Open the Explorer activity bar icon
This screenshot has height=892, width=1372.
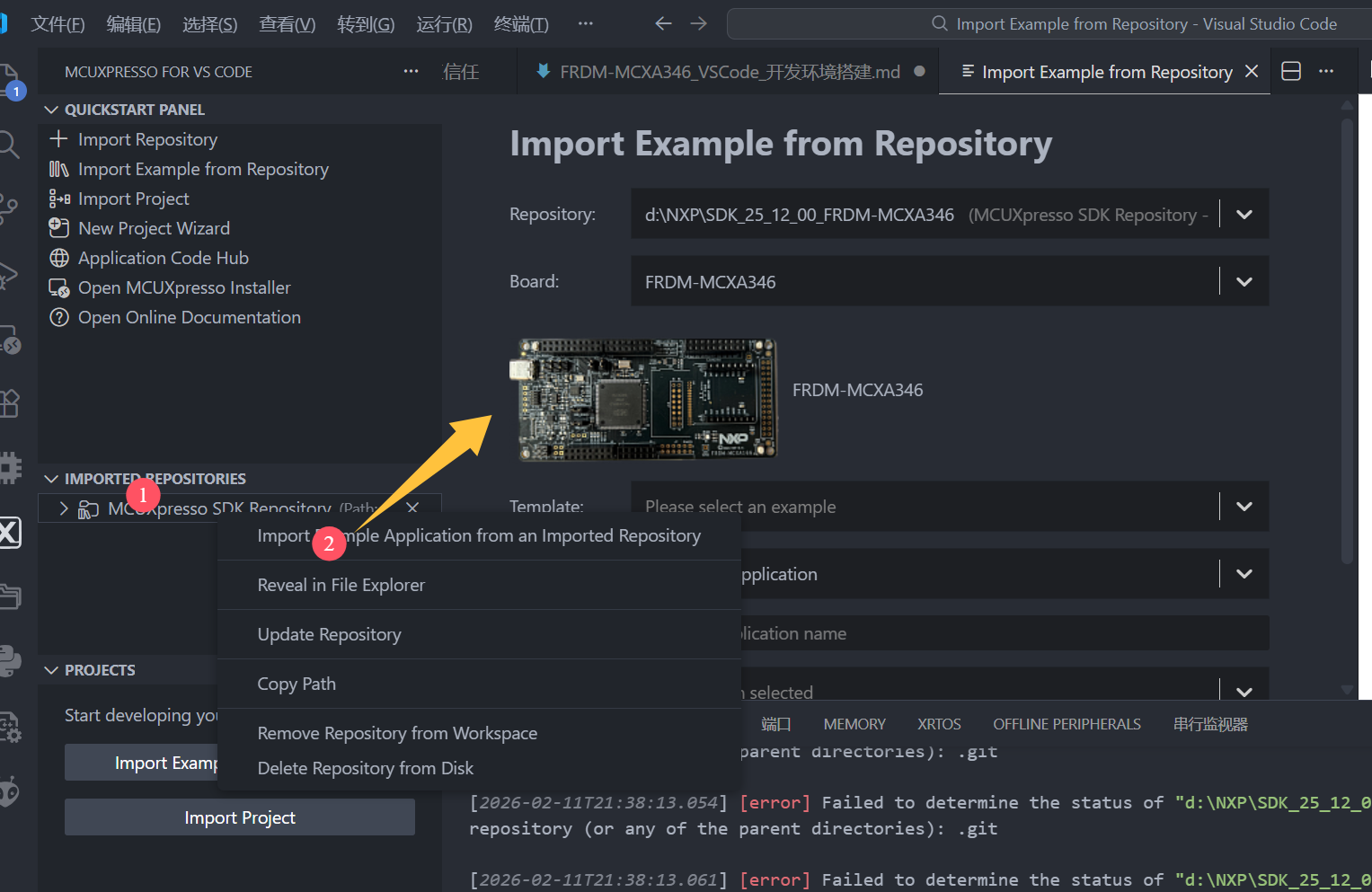(x=9, y=81)
